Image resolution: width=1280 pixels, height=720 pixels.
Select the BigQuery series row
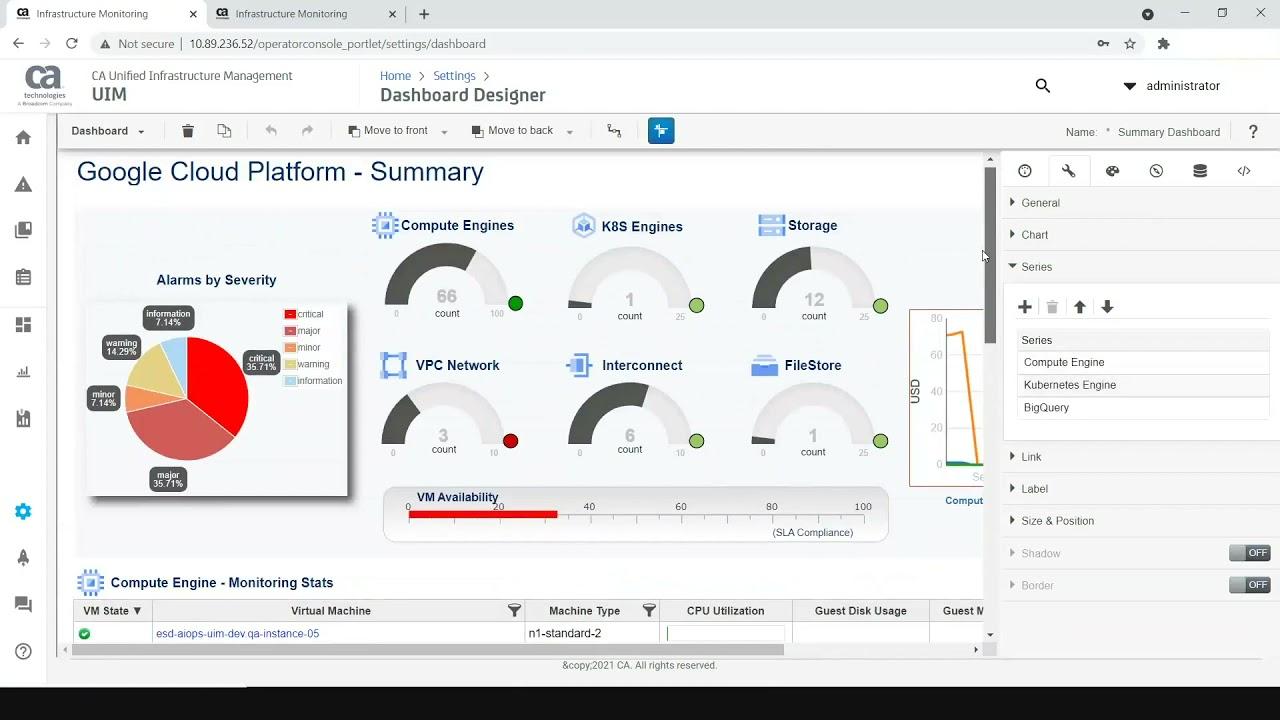coord(1143,408)
